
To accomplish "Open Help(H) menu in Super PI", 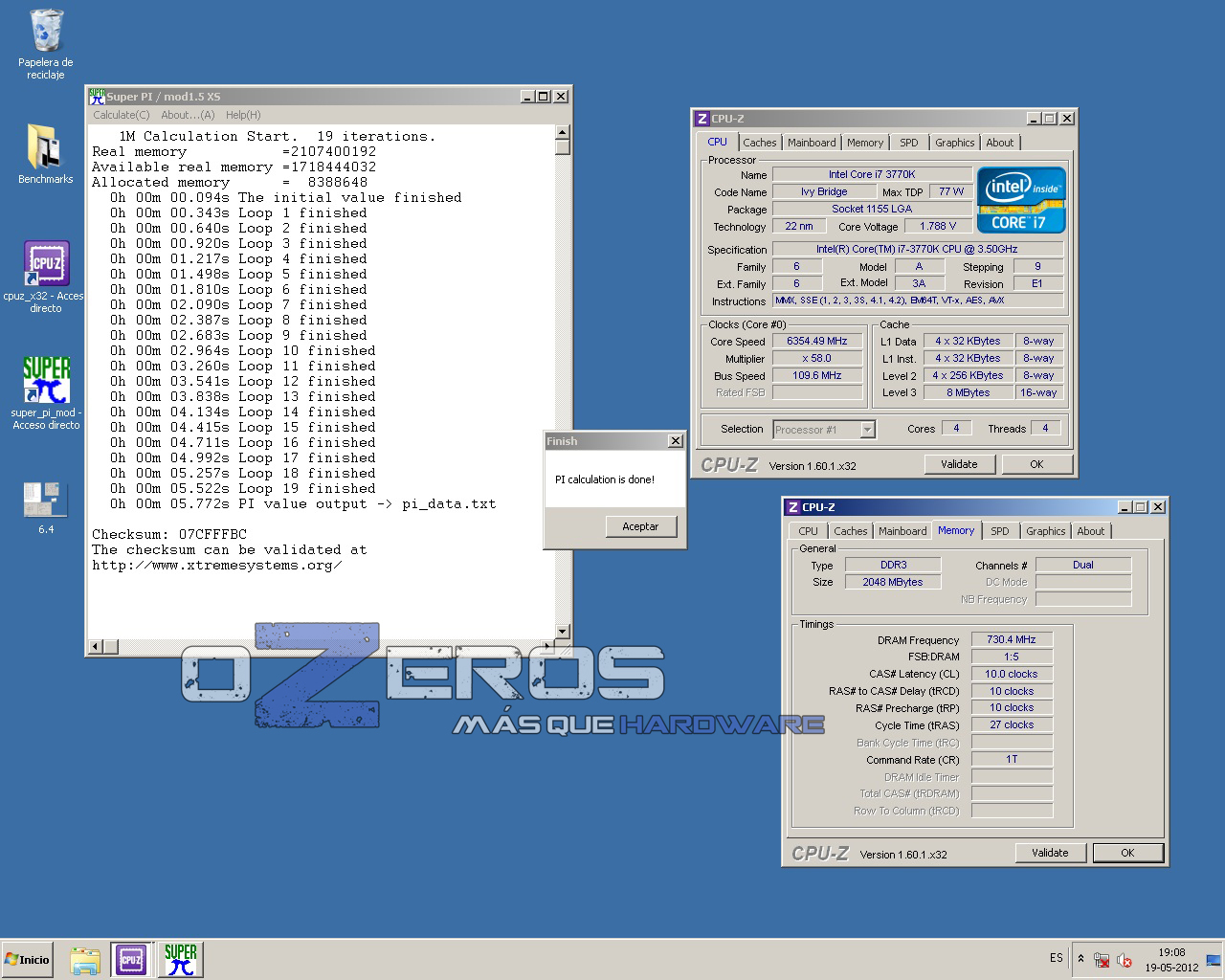I will 243,115.
